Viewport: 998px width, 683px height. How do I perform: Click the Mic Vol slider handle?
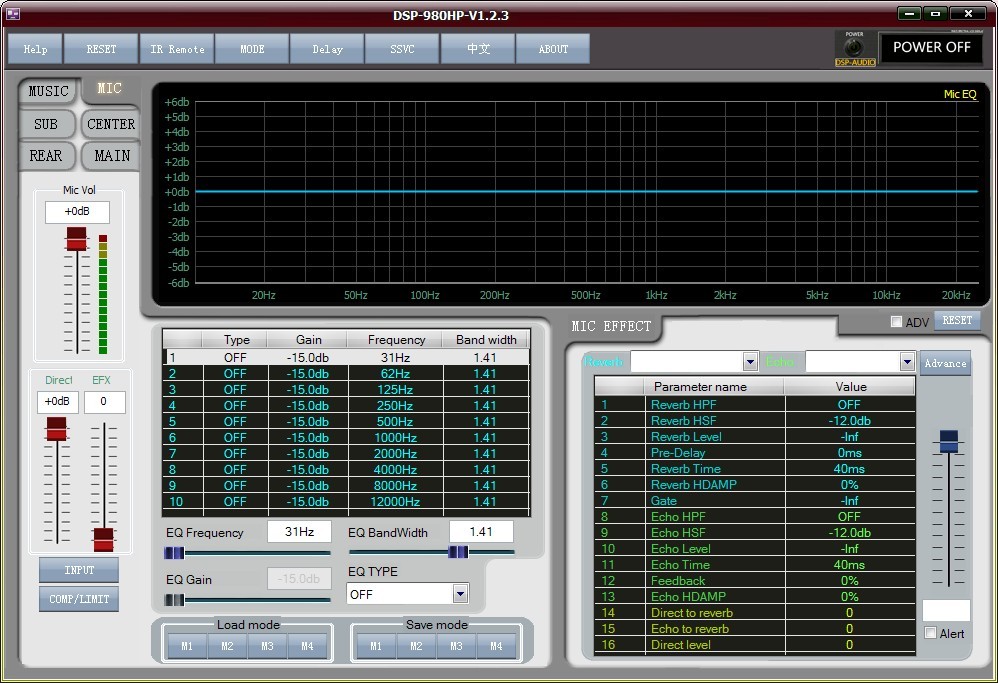pyautogui.click(x=76, y=239)
